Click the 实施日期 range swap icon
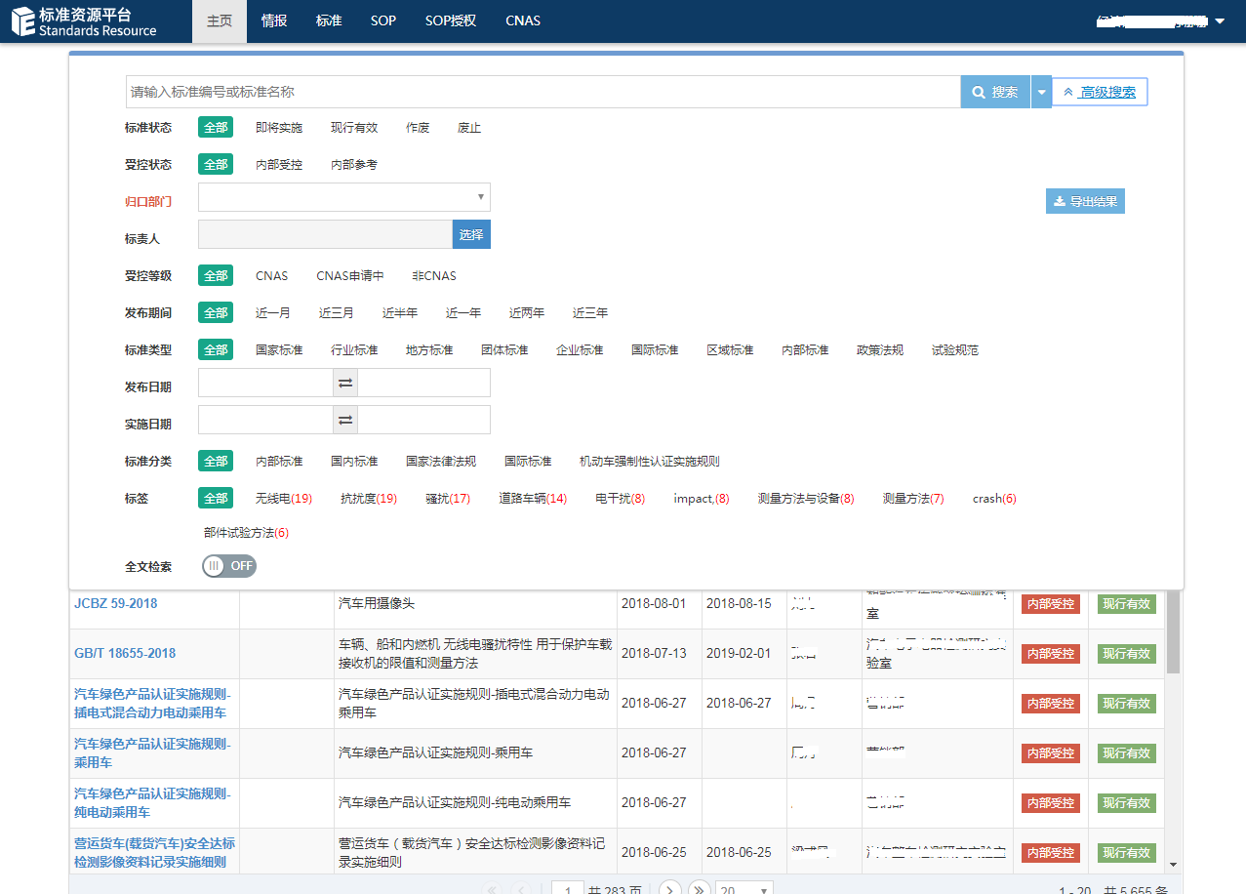1246x894 pixels. tap(345, 420)
